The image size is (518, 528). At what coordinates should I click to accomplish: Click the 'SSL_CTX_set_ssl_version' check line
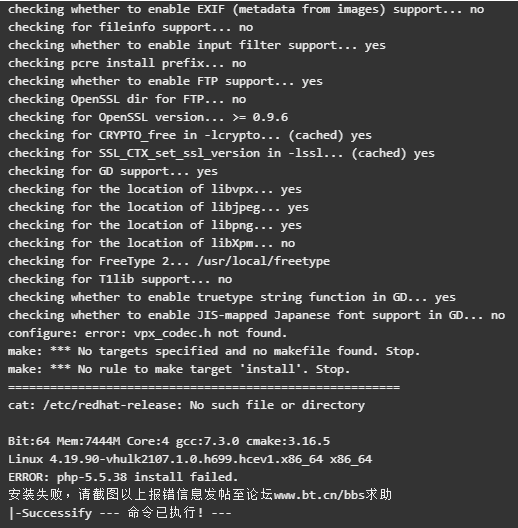click(x=221, y=153)
